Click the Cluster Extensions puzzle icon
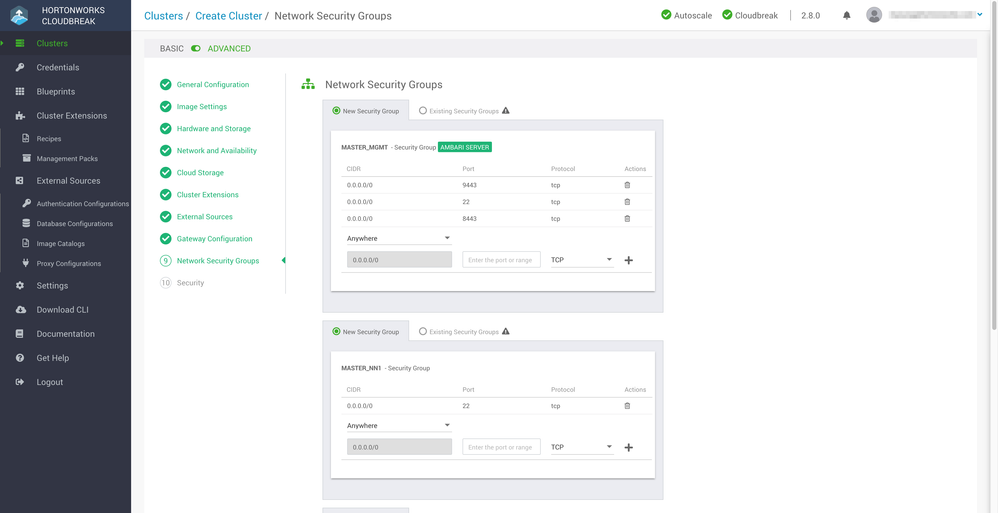998x513 pixels. [x=20, y=116]
